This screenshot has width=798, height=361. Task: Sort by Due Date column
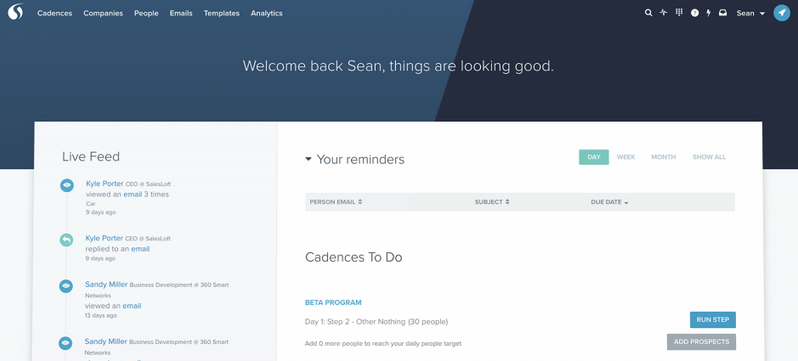pos(610,202)
